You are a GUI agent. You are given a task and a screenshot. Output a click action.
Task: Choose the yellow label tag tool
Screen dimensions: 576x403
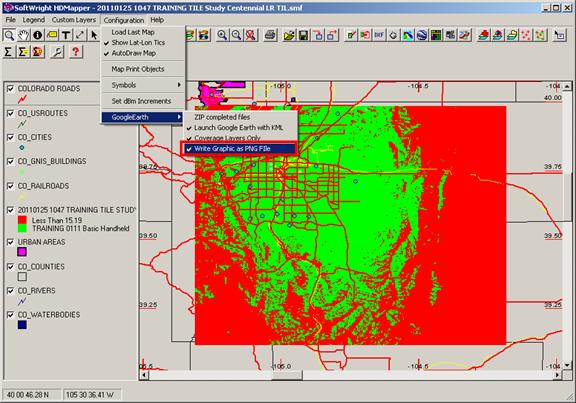click(x=52, y=35)
